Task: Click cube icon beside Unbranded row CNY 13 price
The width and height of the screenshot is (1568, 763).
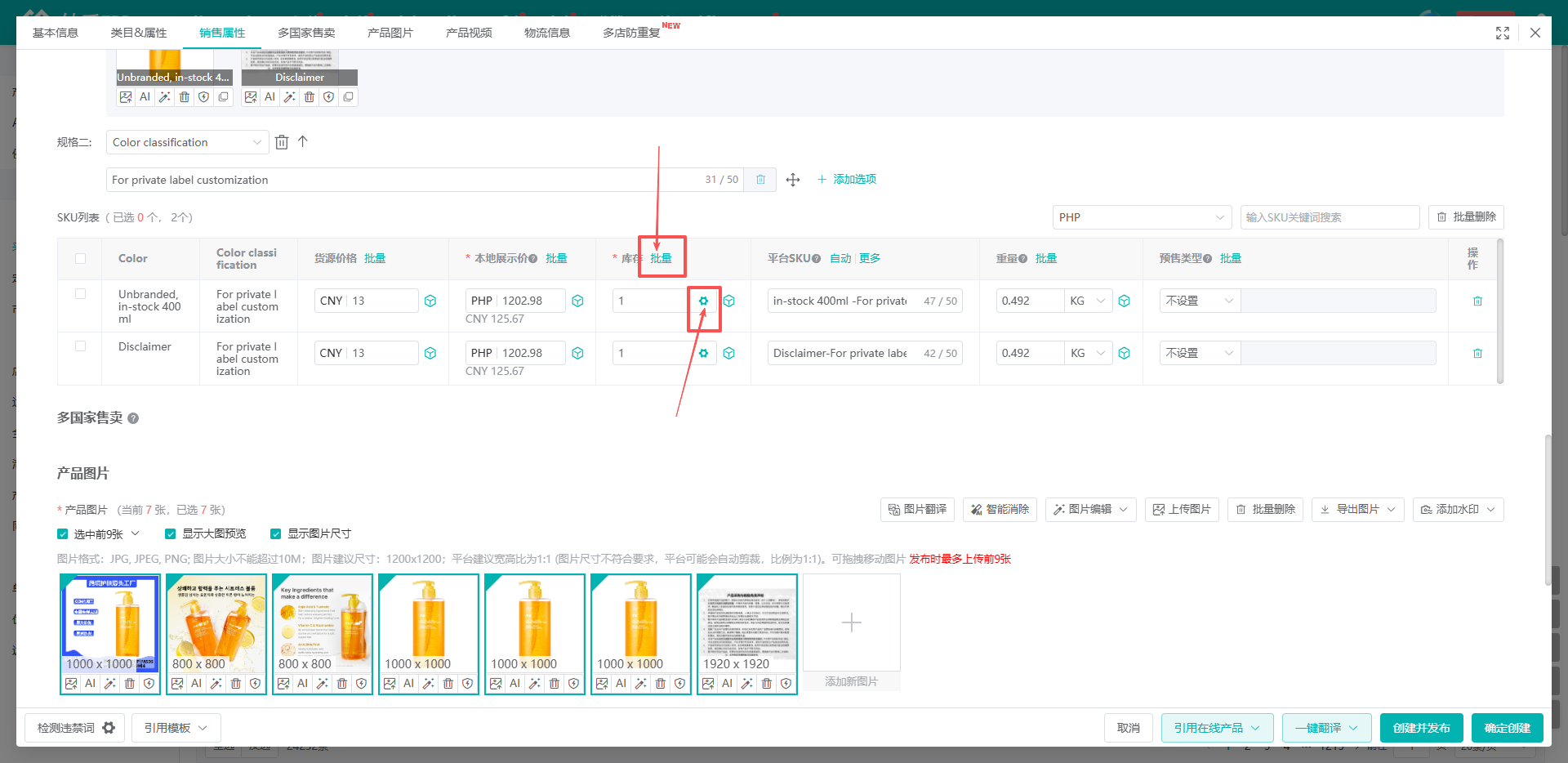Action: 430,301
